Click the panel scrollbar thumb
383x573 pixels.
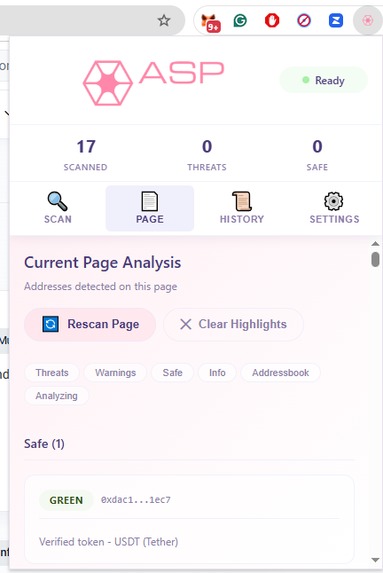click(x=375, y=259)
